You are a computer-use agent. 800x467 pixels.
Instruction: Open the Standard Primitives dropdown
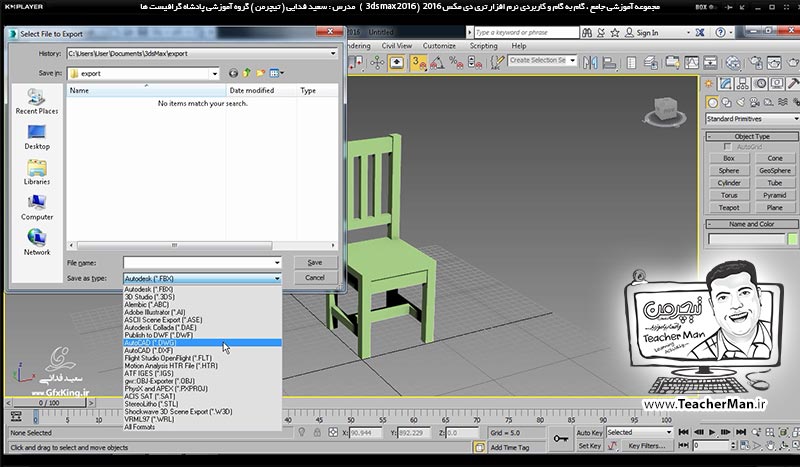(753, 119)
